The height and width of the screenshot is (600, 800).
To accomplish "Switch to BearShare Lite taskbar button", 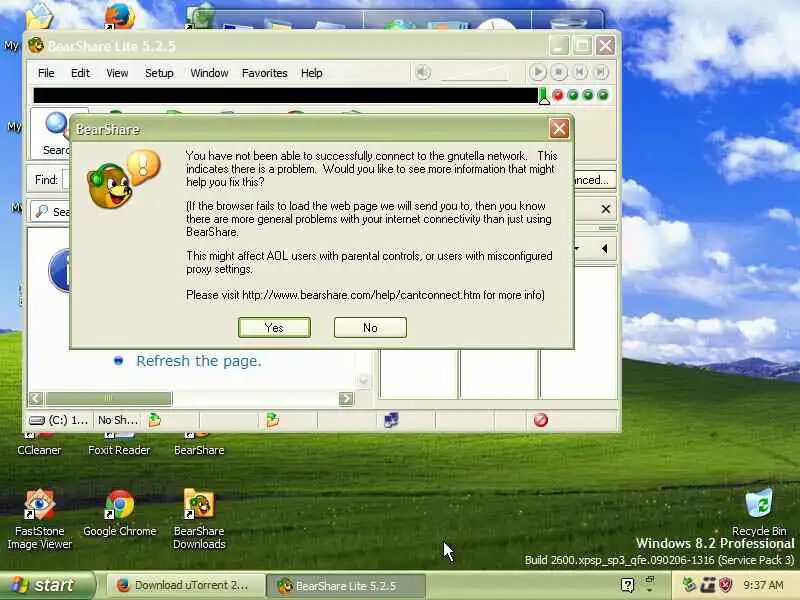I will point(345,585).
